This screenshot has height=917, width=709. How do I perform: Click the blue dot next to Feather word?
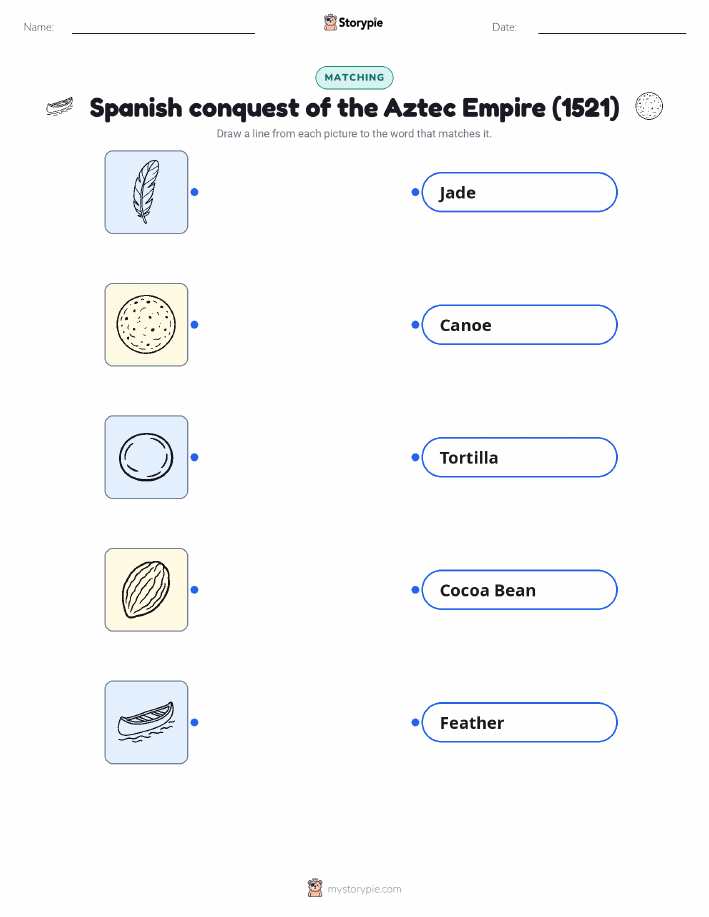point(415,722)
